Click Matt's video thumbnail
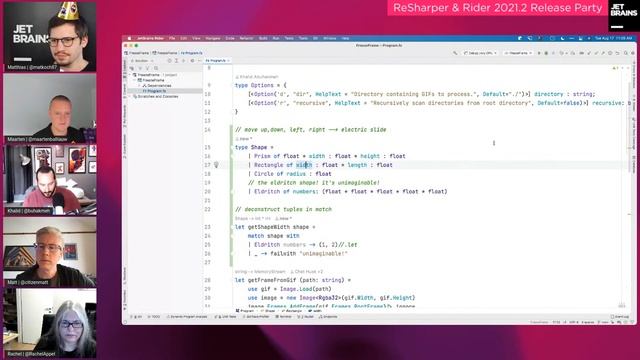The image size is (640, 360). click(50, 252)
